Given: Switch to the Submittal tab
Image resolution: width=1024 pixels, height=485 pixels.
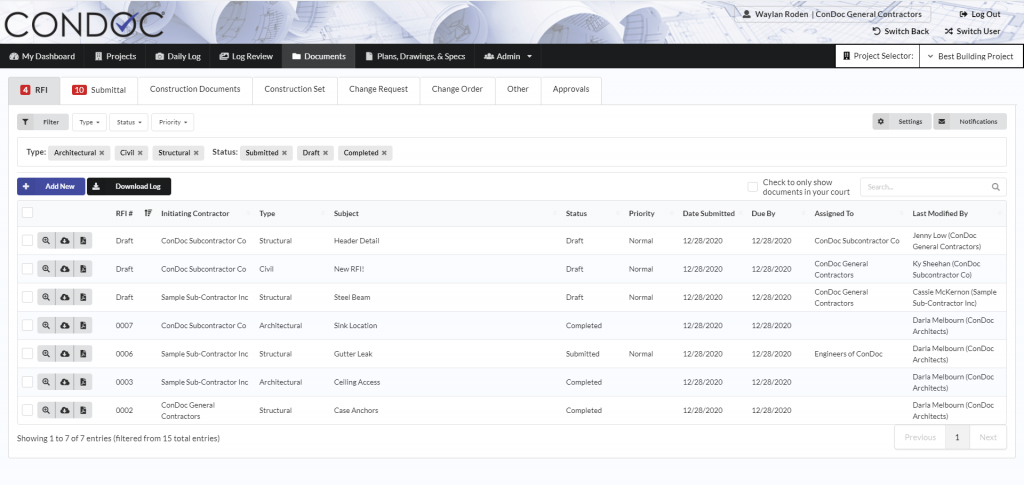Looking at the screenshot, I should point(99,90).
